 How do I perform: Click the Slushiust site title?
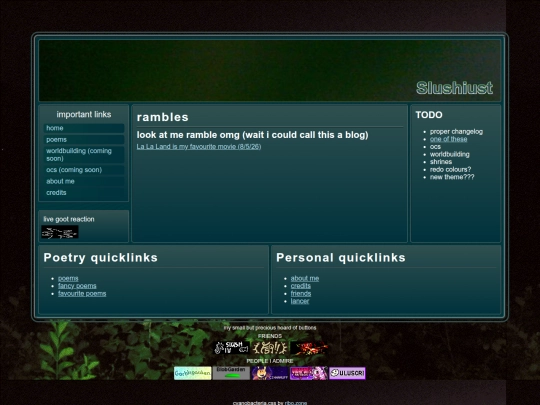[455, 88]
